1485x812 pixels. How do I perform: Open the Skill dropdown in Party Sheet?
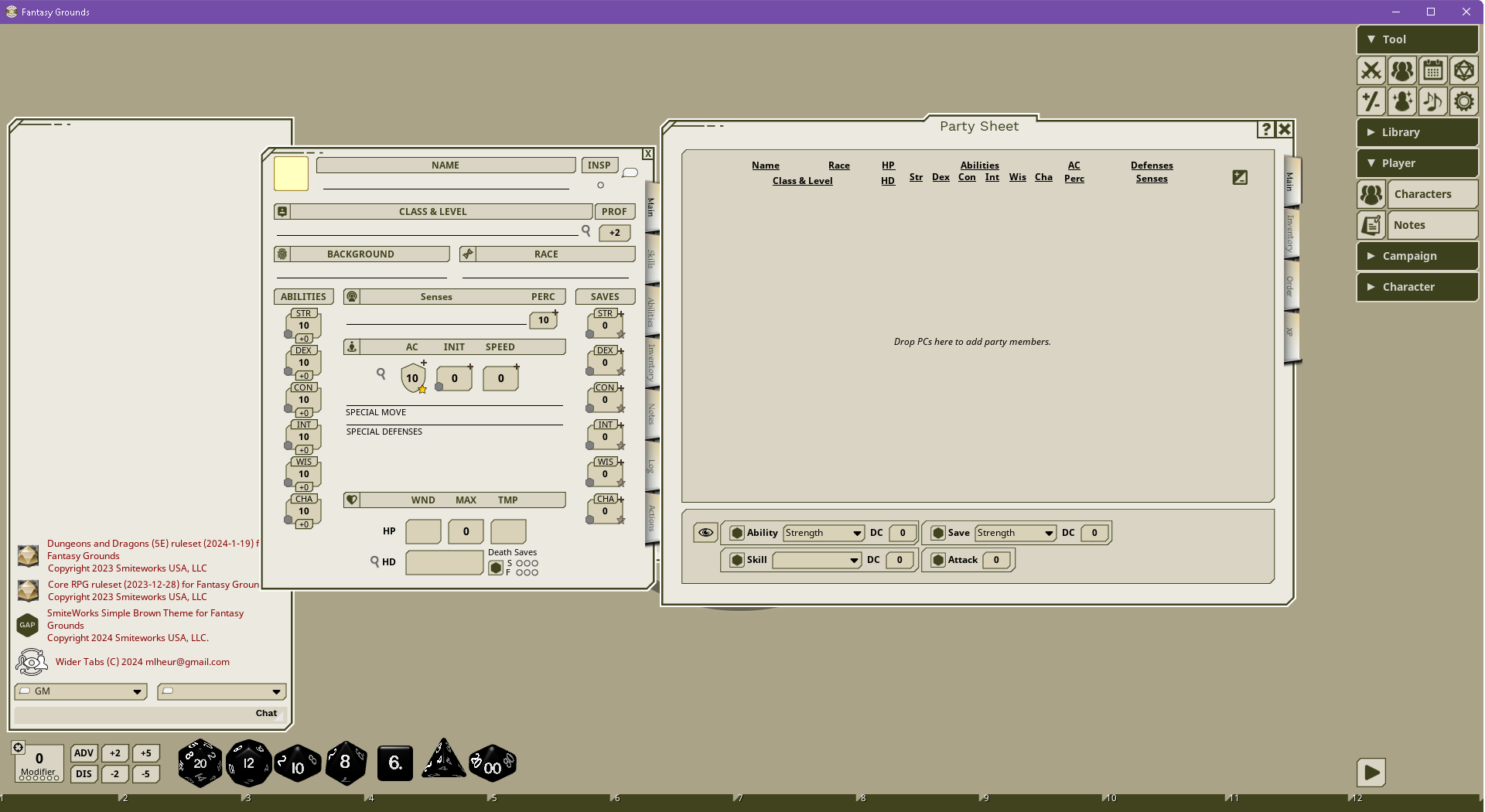point(817,560)
